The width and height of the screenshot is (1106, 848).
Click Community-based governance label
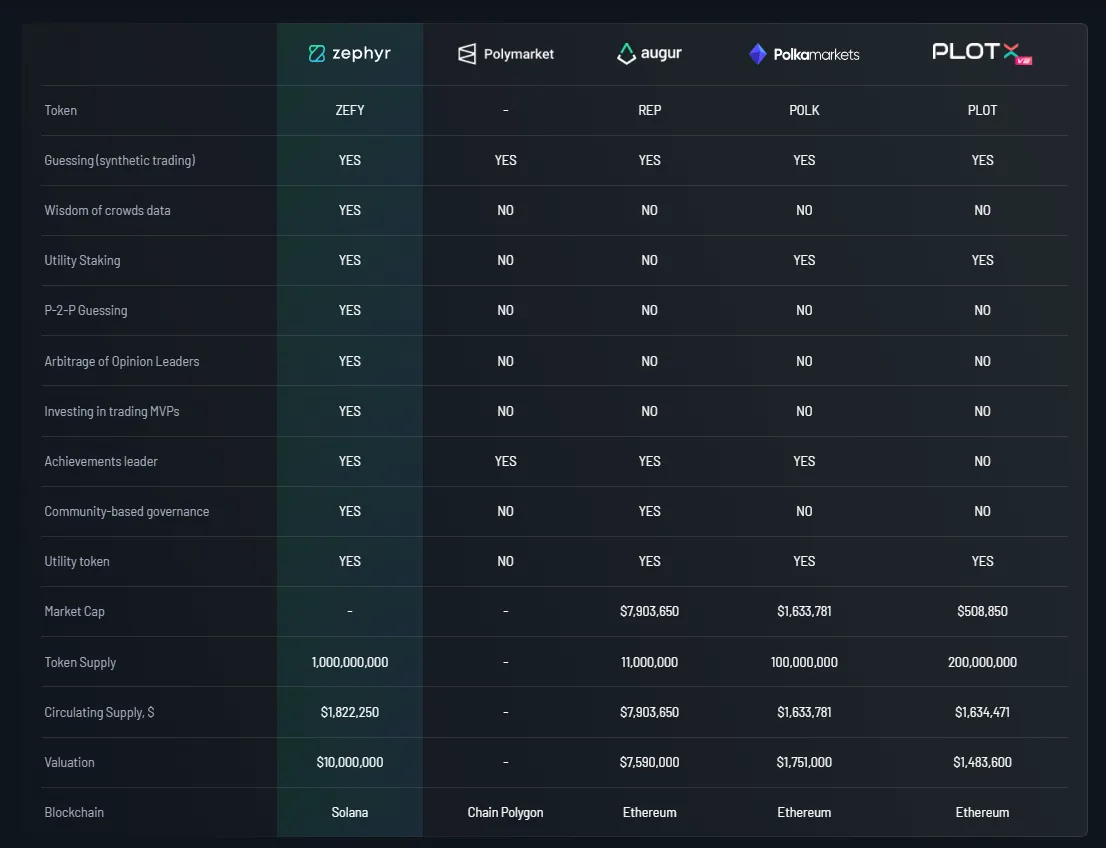tap(127, 511)
